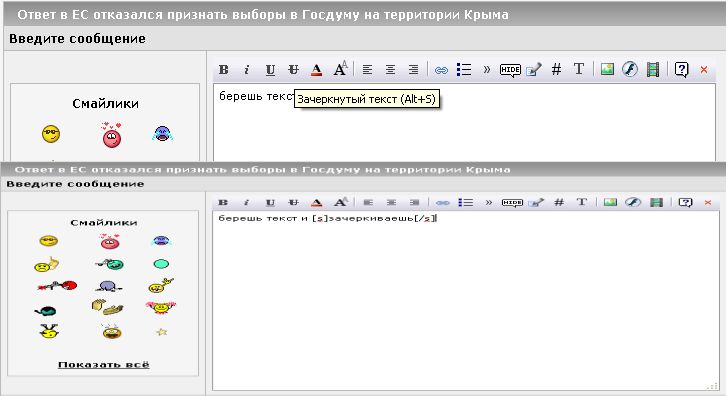Toggle underline in the lower editor toolbar
726x396 pixels.
click(x=270, y=202)
